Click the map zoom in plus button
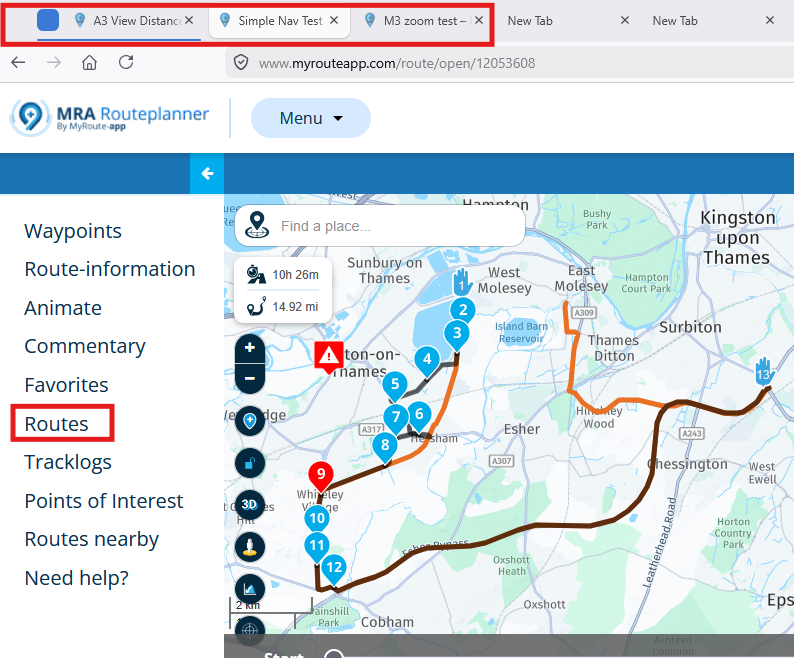794x658 pixels. [x=249, y=349]
